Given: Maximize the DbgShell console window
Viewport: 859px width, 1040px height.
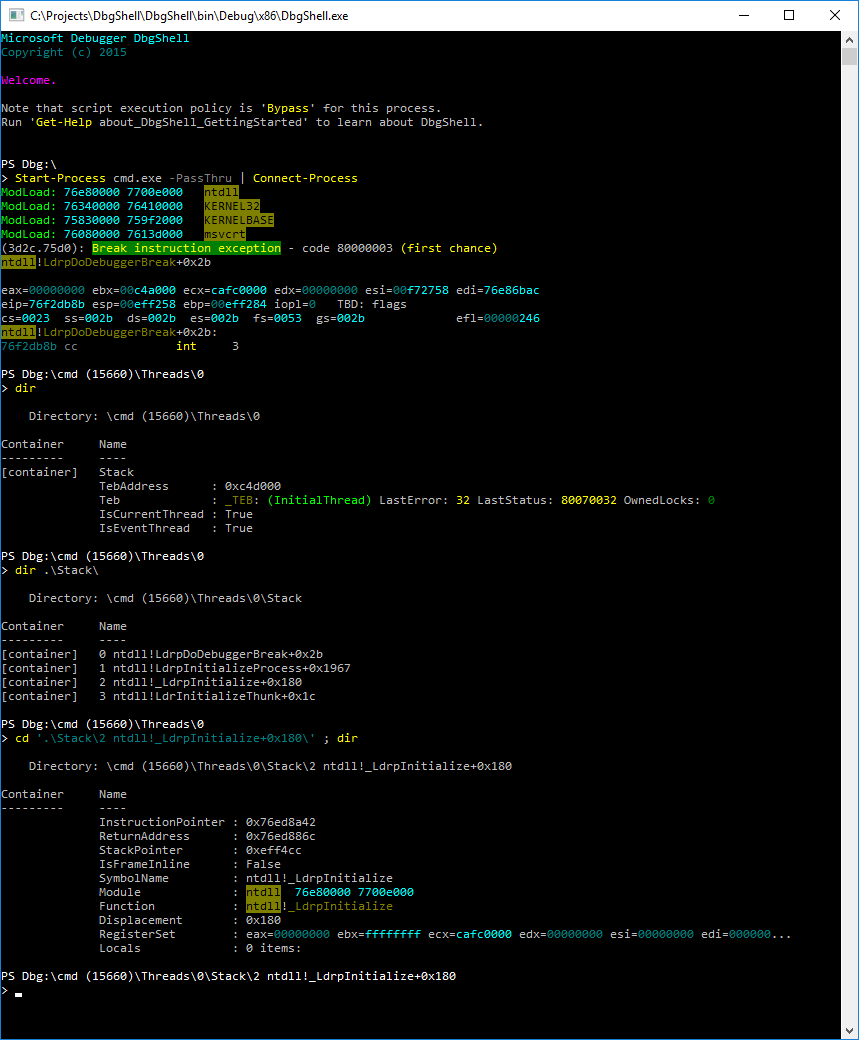Looking at the screenshot, I should (789, 15).
